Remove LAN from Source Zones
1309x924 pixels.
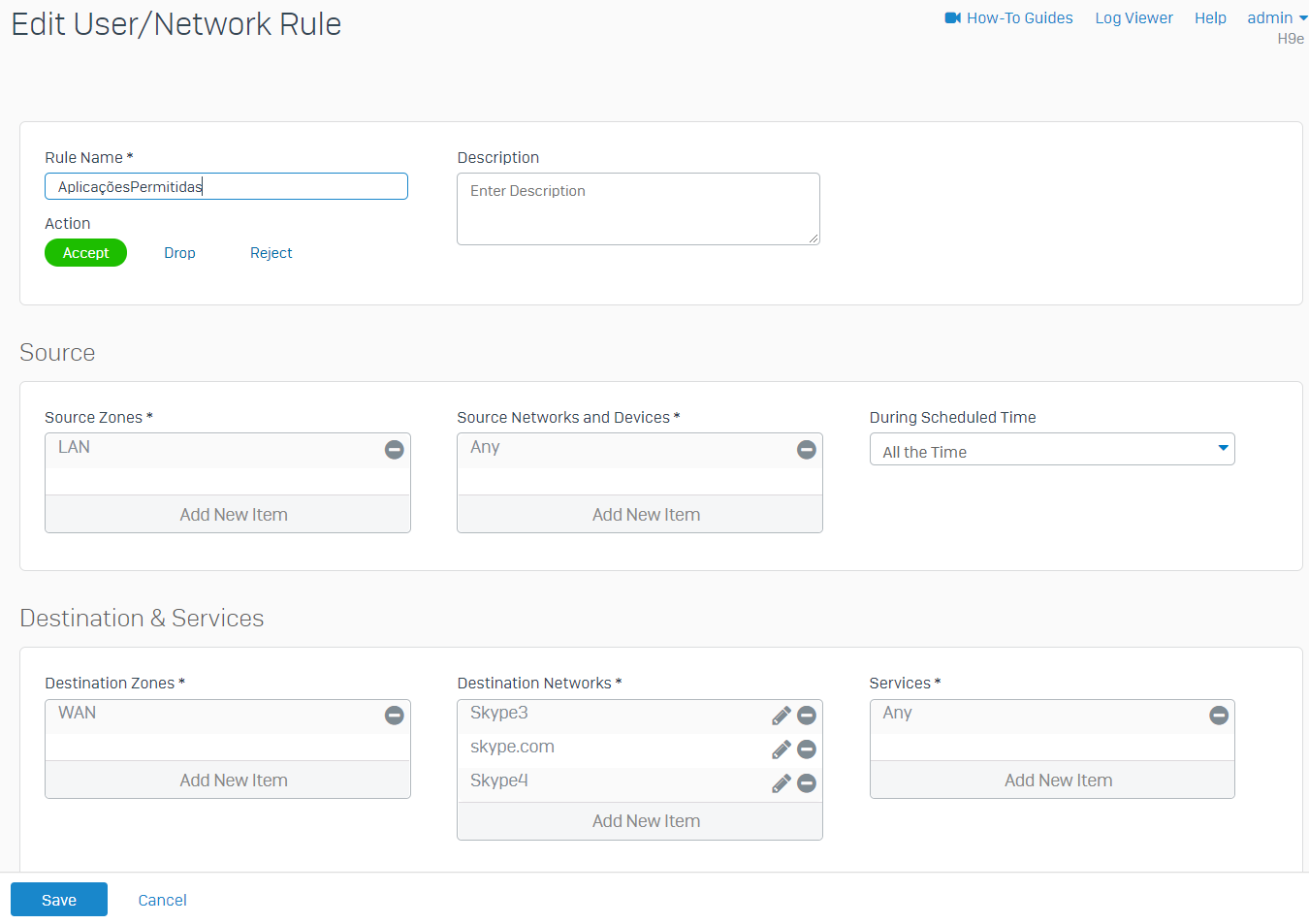pos(394,450)
